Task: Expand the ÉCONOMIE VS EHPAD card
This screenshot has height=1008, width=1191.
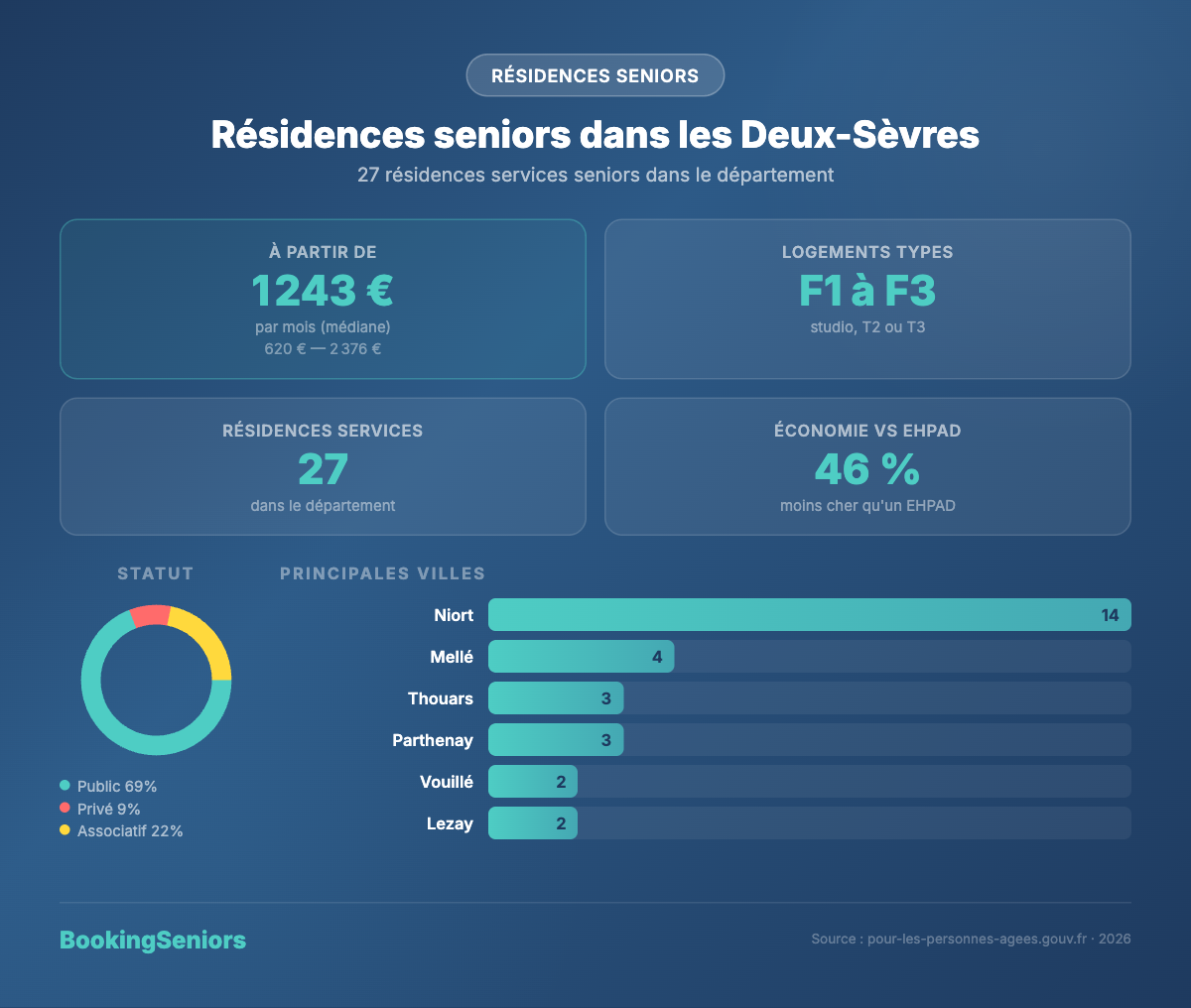Action: tap(867, 466)
